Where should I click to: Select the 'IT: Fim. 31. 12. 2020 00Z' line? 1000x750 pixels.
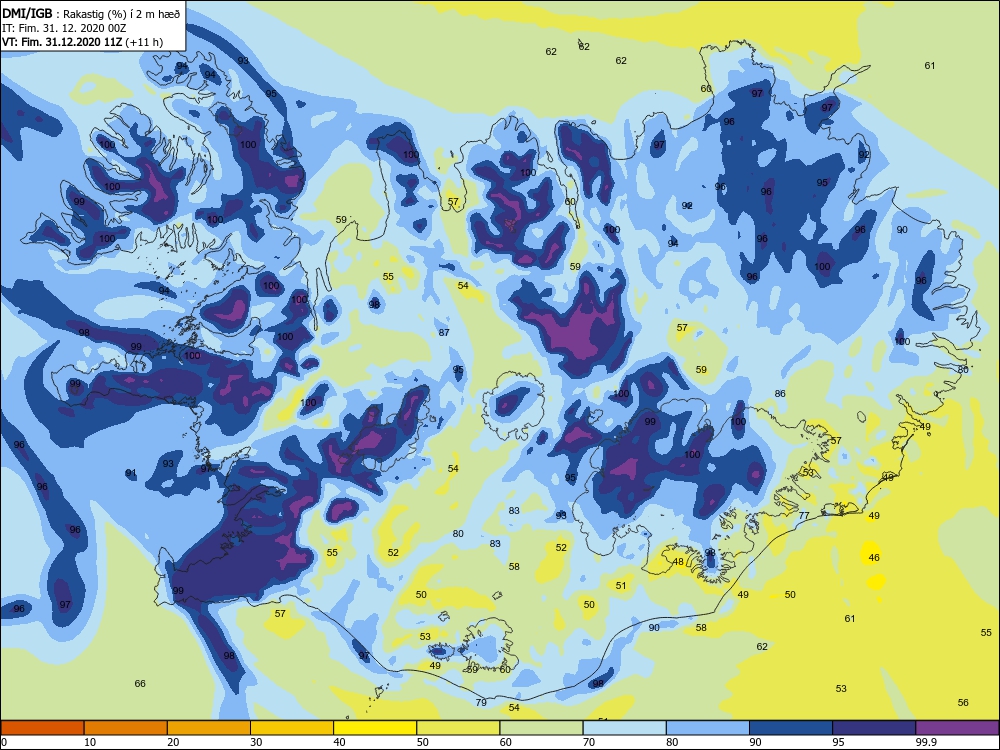pos(64,28)
